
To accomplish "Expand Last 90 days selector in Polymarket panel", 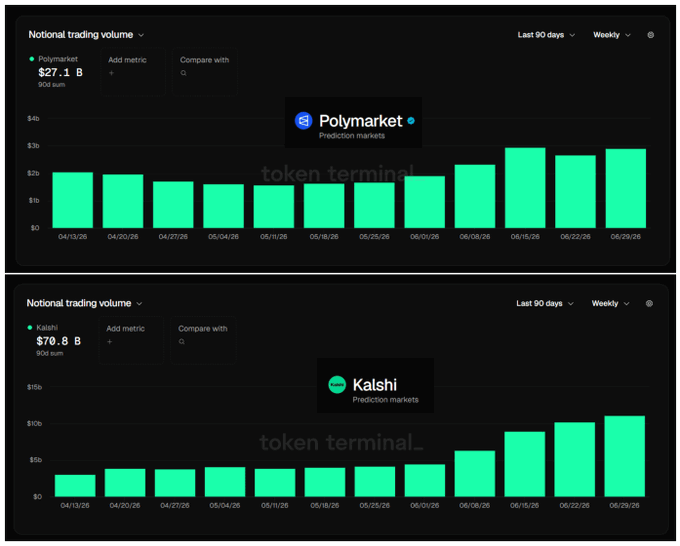I will (546, 35).
